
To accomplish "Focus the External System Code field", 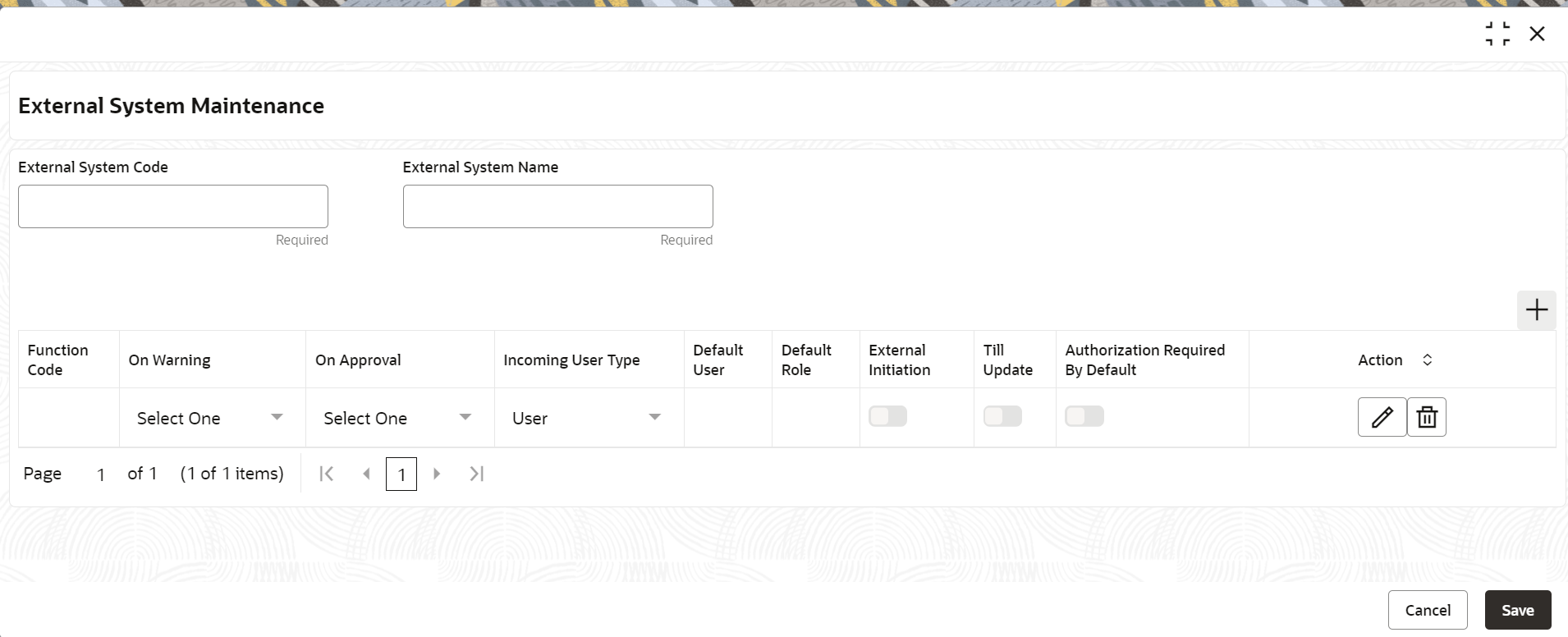I will pyautogui.click(x=173, y=206).
